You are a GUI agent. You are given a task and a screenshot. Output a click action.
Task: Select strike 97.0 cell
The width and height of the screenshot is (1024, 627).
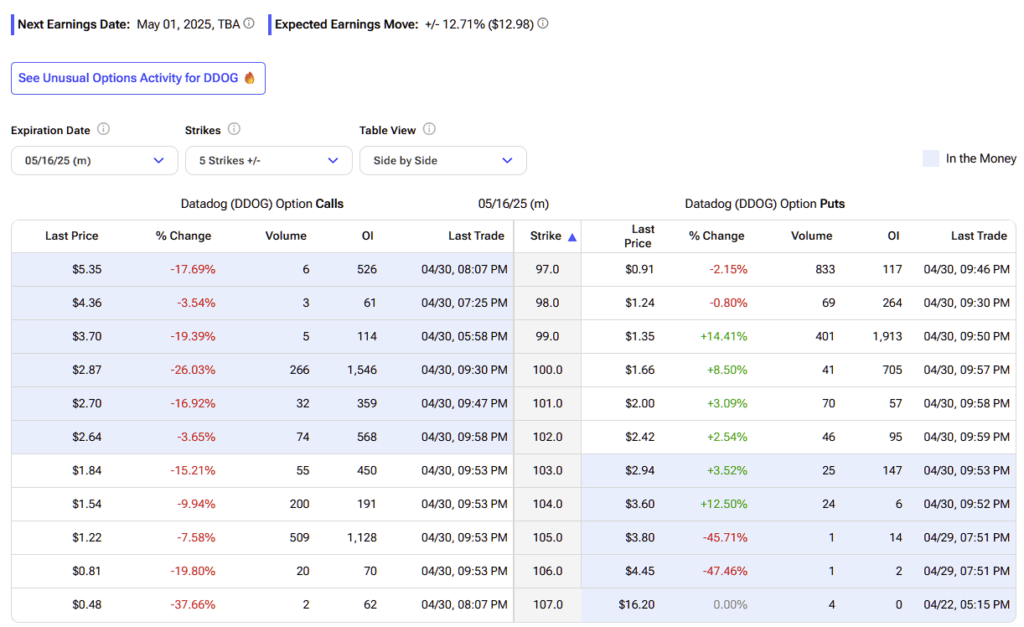pyautogui.click(x=547, y=269)
